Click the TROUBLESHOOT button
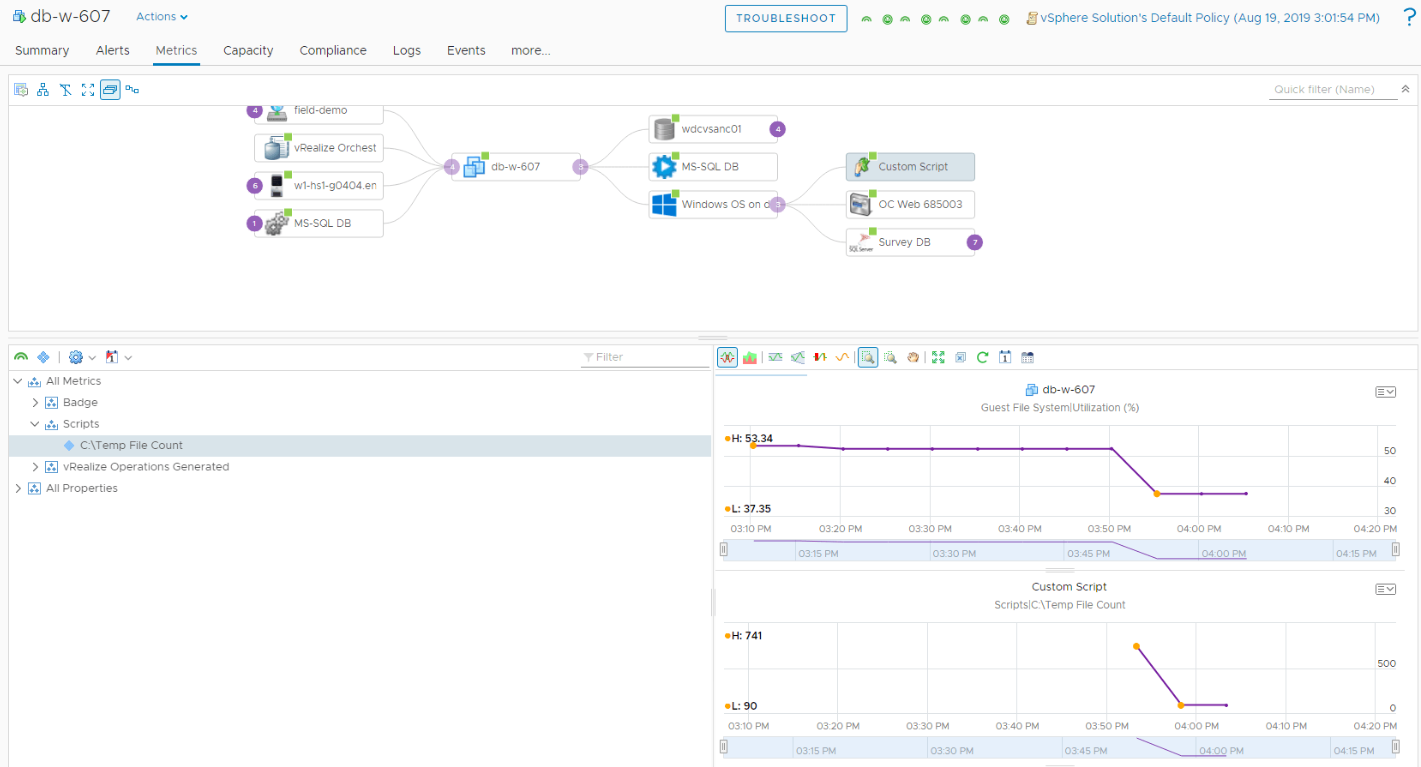The height and width of the screenshot is (767, 1421). pyautogui.click(x=785, y=18)
